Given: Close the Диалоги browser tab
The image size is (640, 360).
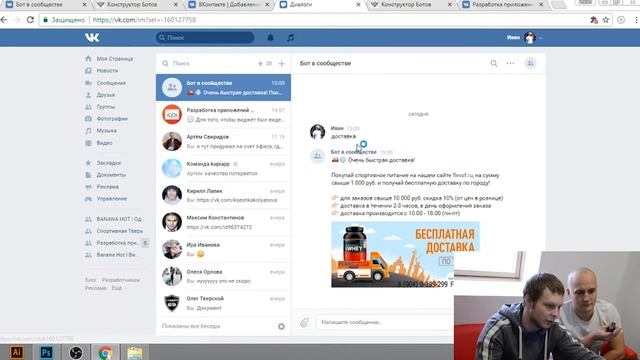Looking at the screenshot, I should (358, 4).
